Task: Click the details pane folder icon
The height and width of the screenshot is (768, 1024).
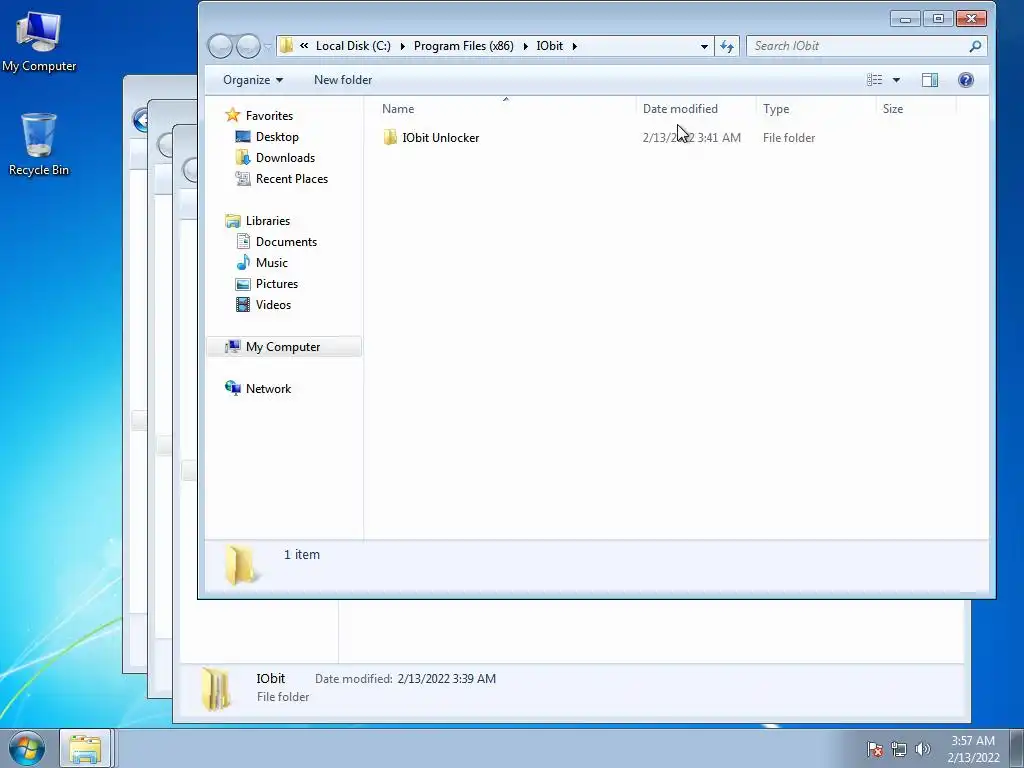Action: 241,565
